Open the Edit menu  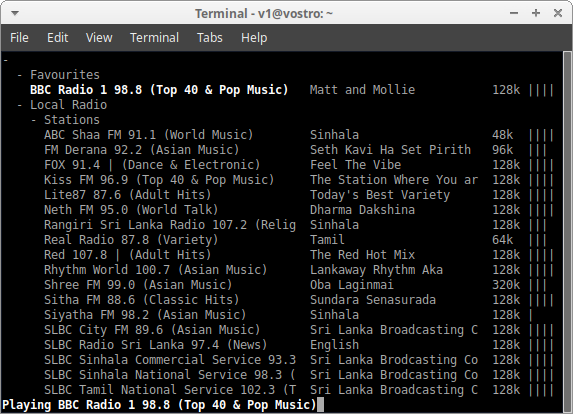tap(57, 38)
